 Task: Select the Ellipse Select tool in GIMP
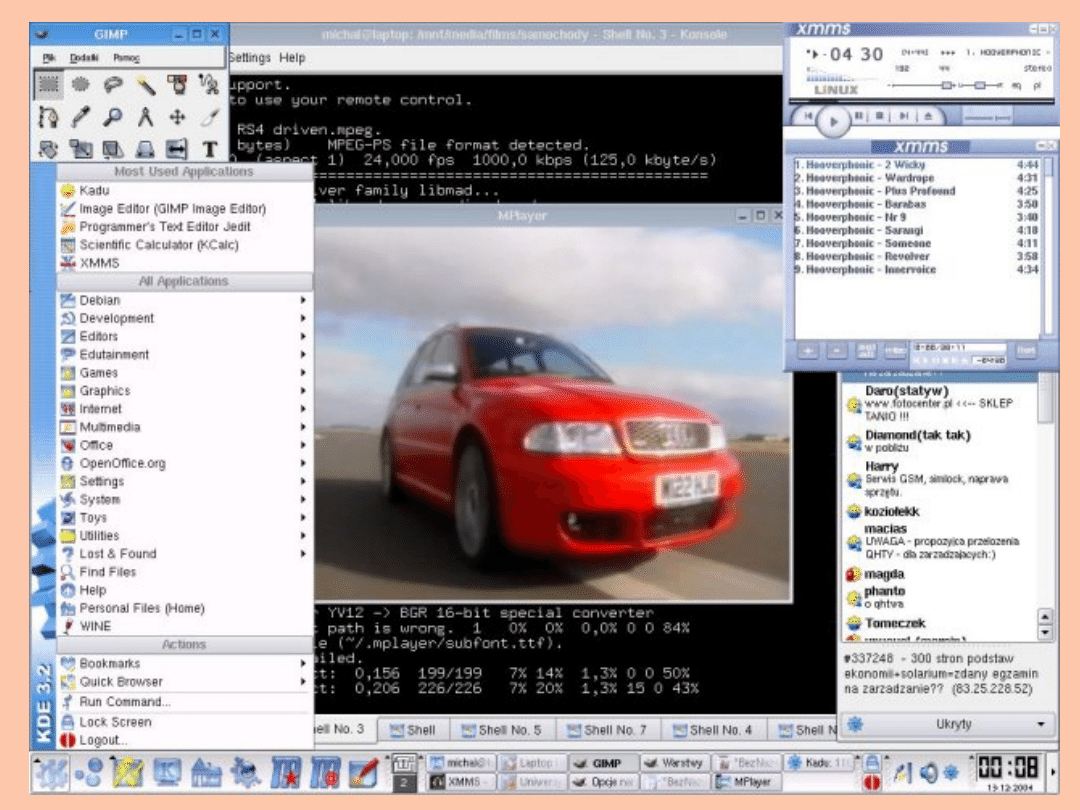[x=81, y=85]
